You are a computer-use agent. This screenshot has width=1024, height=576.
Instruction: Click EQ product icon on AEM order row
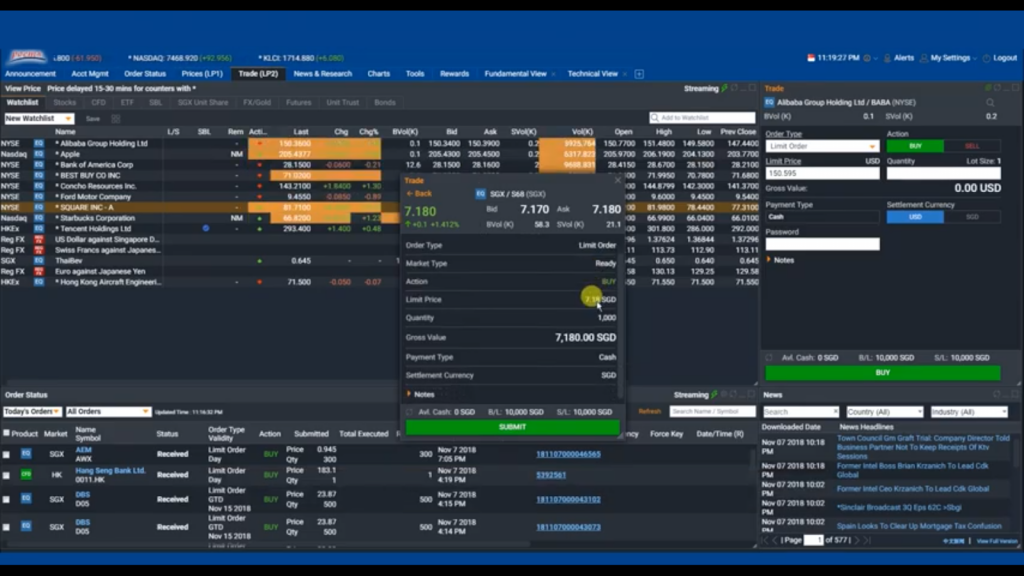coord(26,453)
